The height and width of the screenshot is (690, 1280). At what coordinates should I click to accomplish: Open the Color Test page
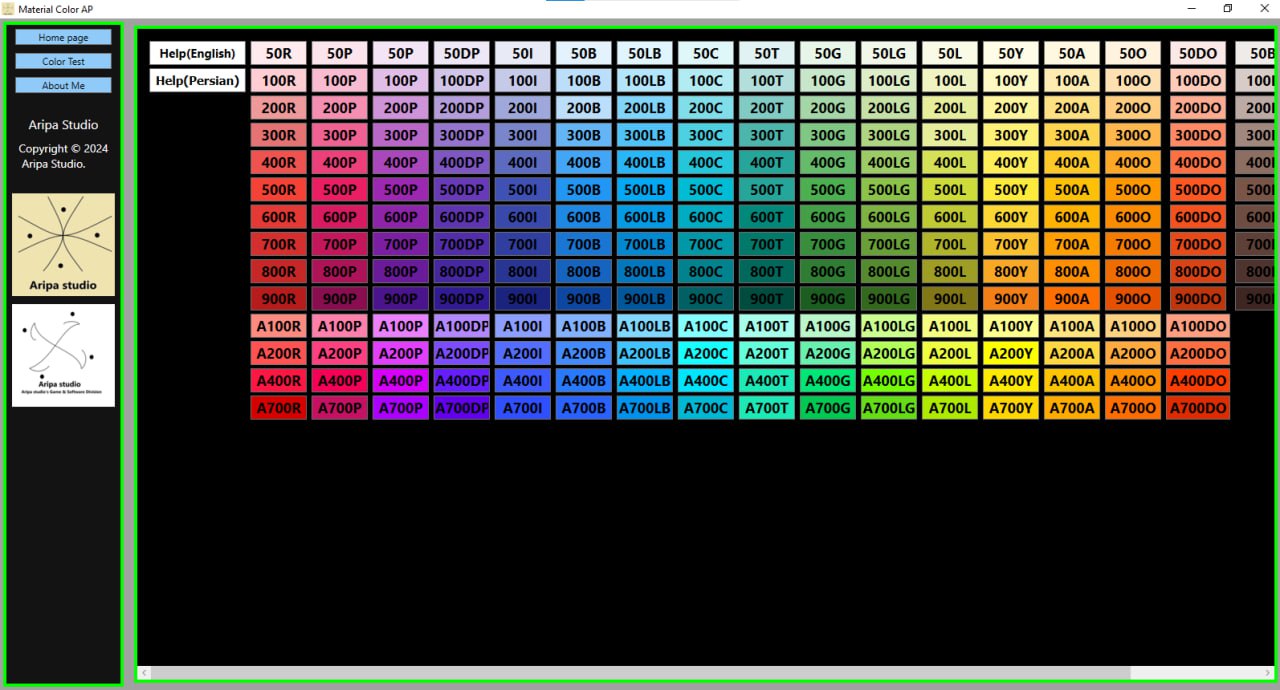[63, 61]
